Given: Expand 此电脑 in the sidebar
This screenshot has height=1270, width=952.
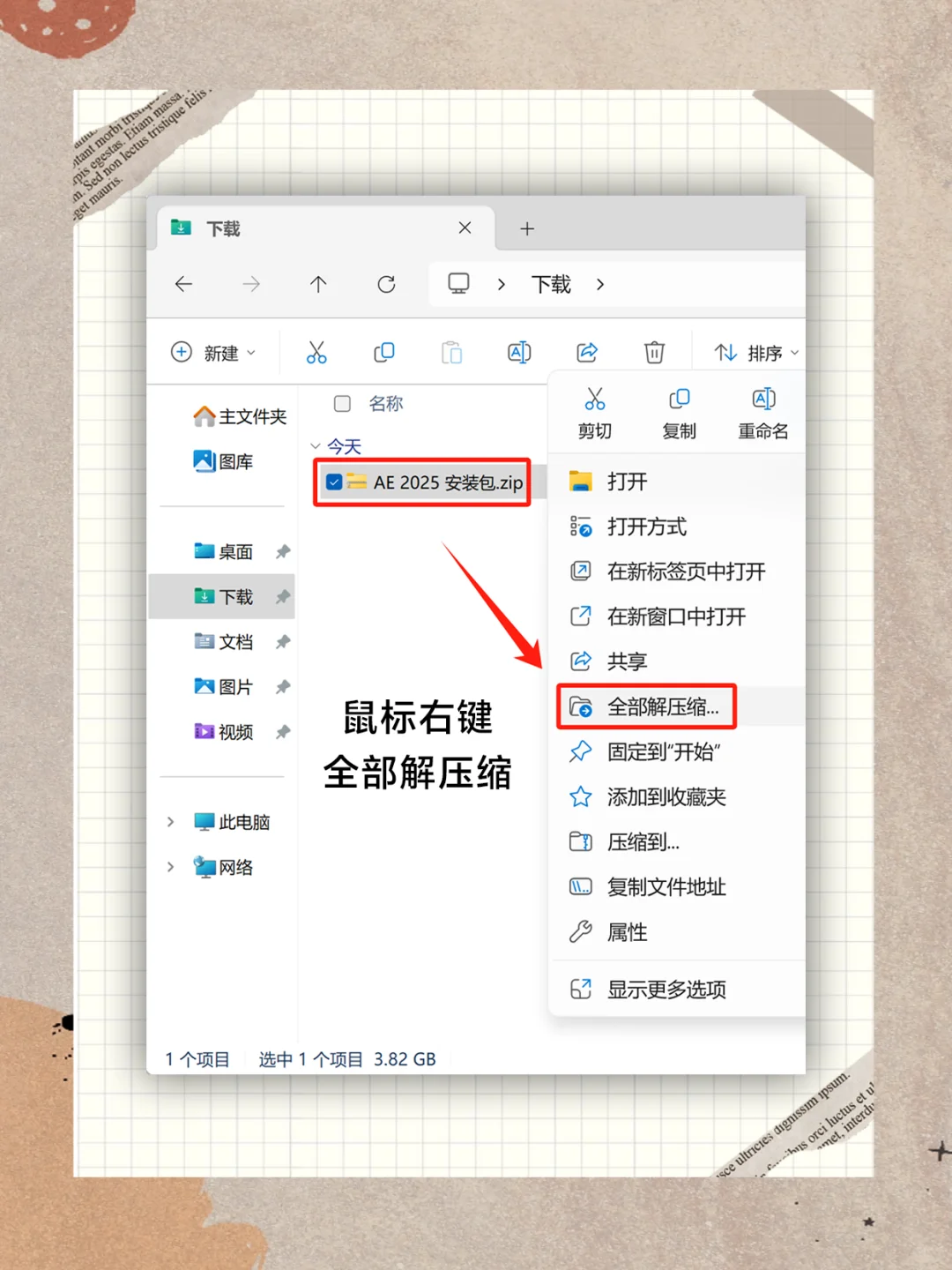Looking at the screenshot, I should click(x=171, y=821).
